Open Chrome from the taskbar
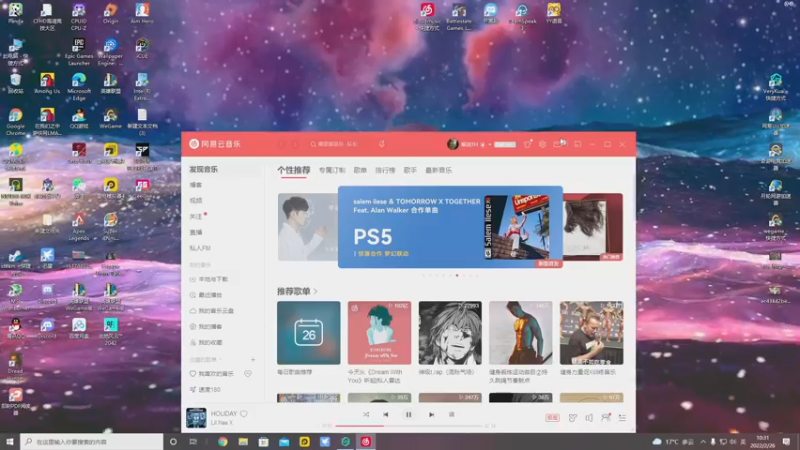 pyautogui.click(x=223, y=442)
